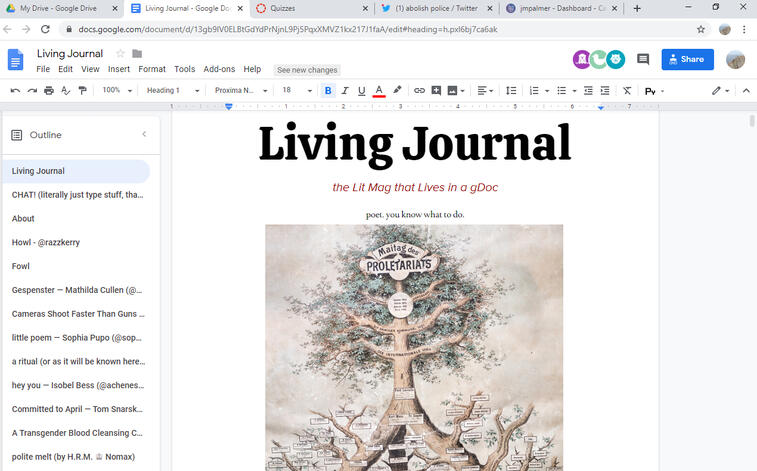Open a new browser tab
This screenshot has height=471, width=757.
[637, 8]
